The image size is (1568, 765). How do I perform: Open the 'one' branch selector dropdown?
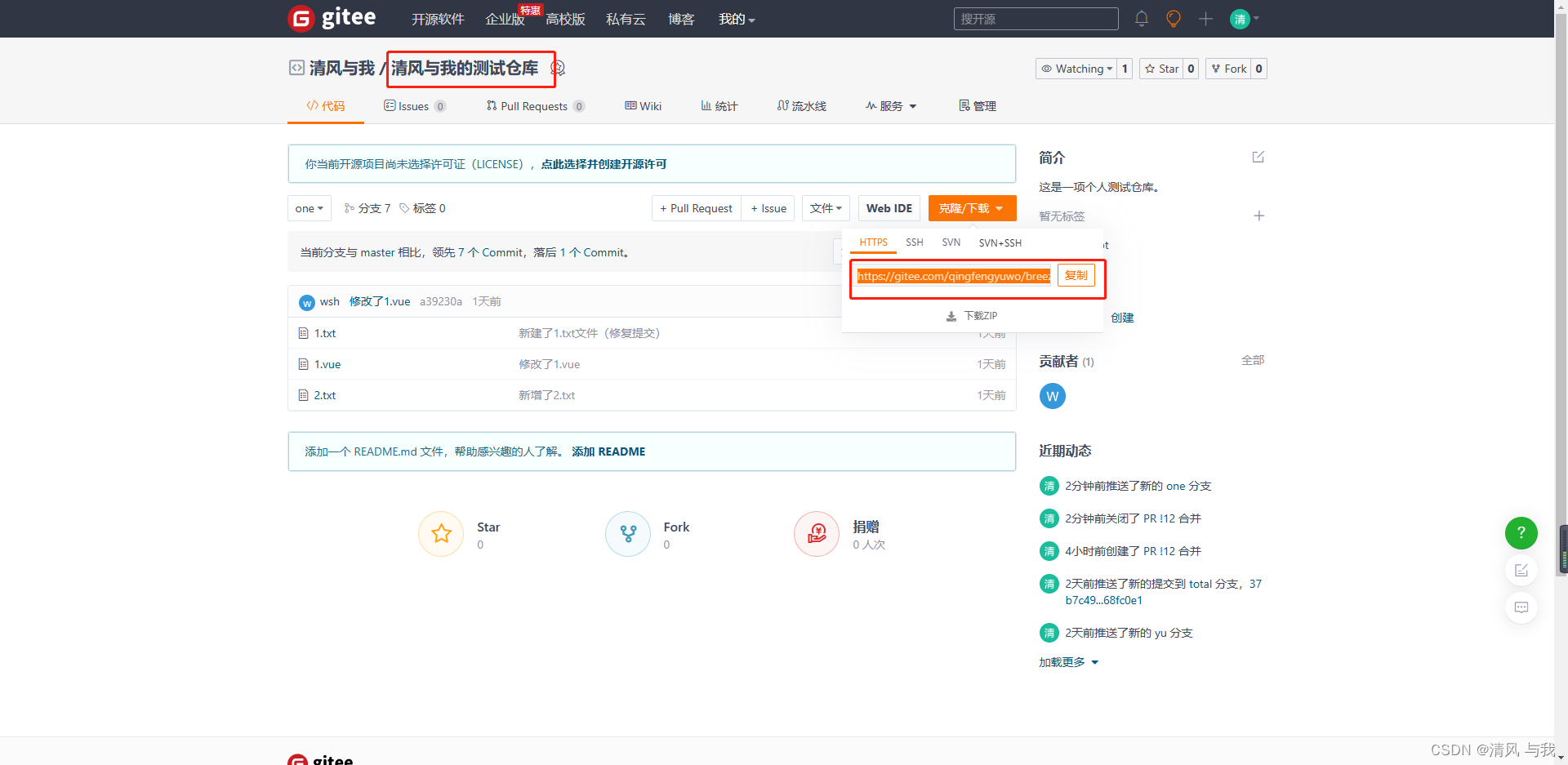(x=309, y=208)
